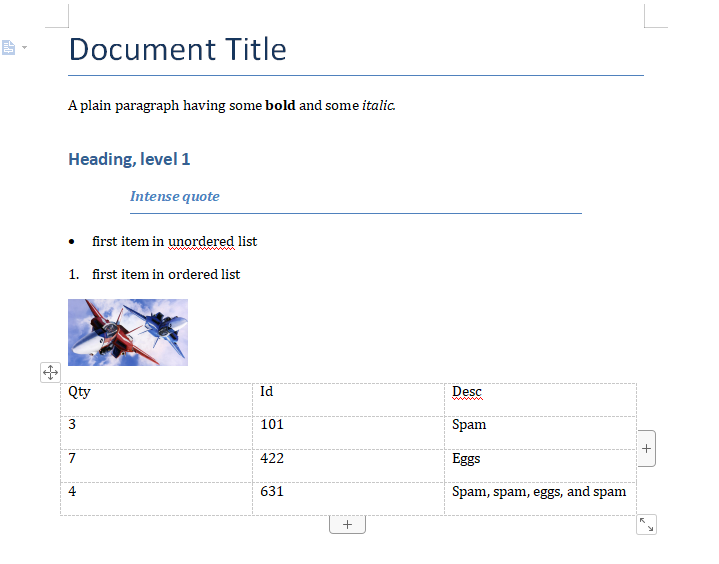
Task: Click the table move handle icon
Action: point(50,372)
